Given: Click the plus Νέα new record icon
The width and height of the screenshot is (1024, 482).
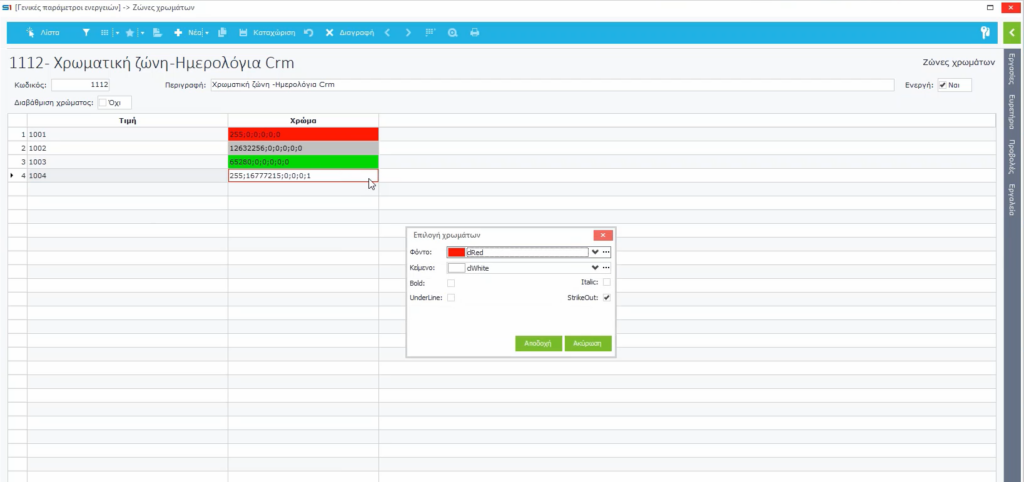Looking at the screenshot, I should pyautogui.click(x=178, y=32).
